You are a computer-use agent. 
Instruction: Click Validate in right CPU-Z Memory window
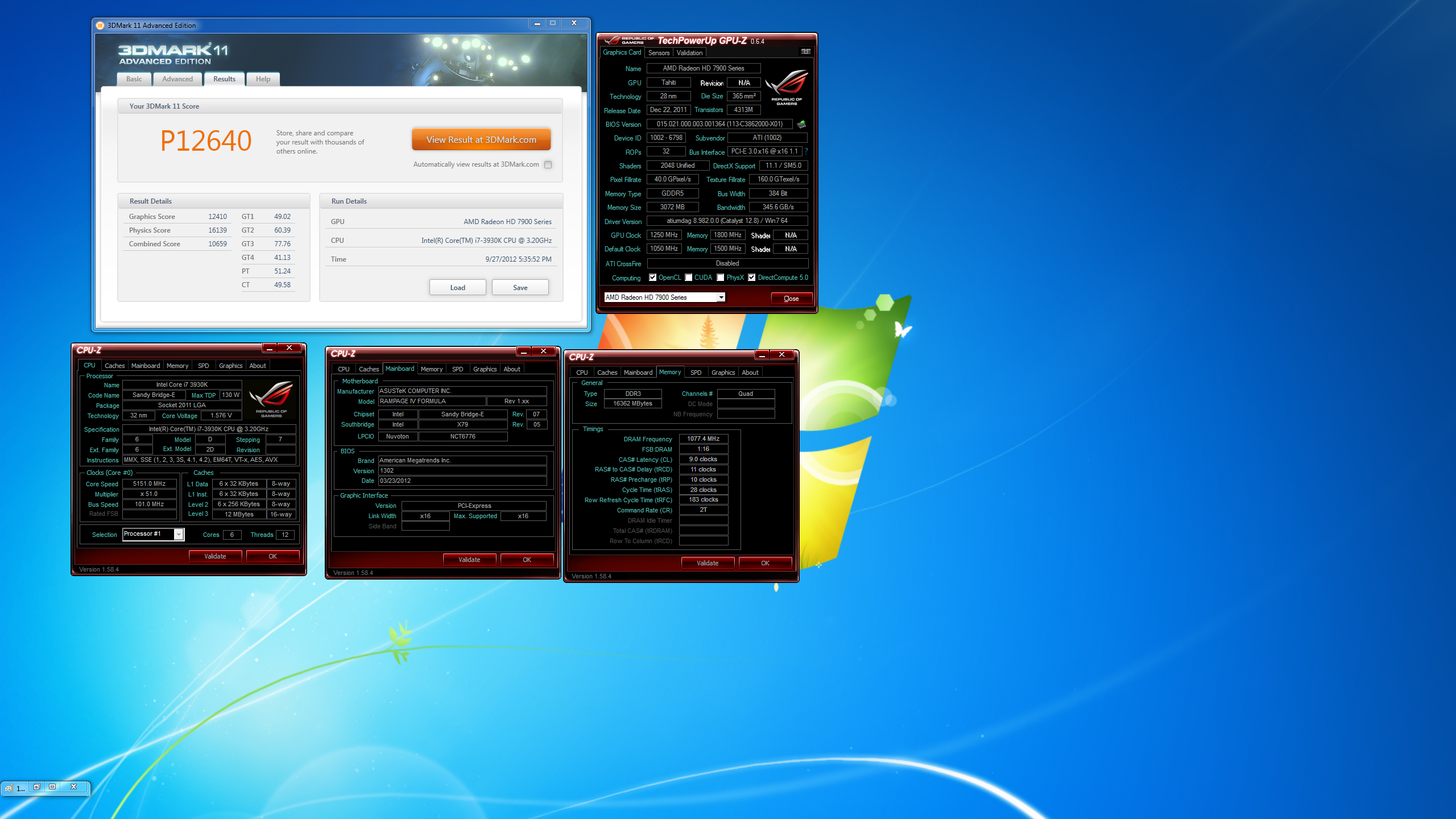(708, 563)
